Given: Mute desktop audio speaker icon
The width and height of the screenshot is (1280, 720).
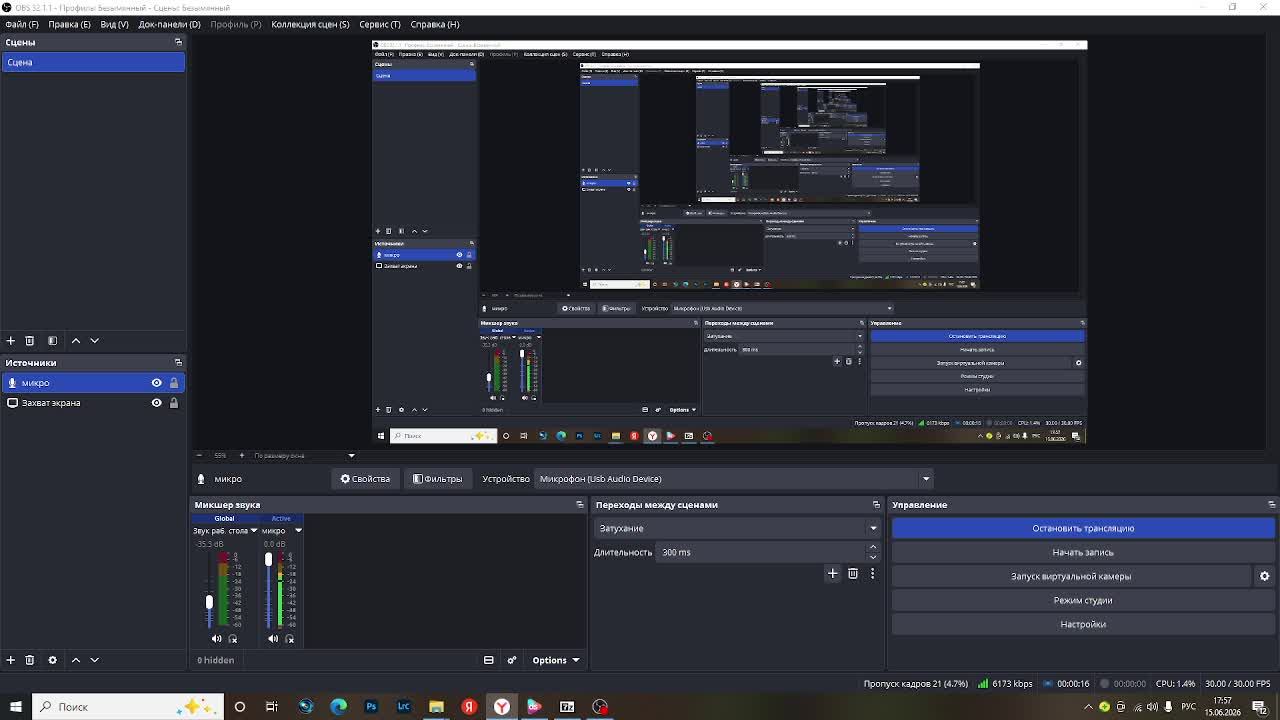Looking at the screenshot, I should [x=217, y=638].
